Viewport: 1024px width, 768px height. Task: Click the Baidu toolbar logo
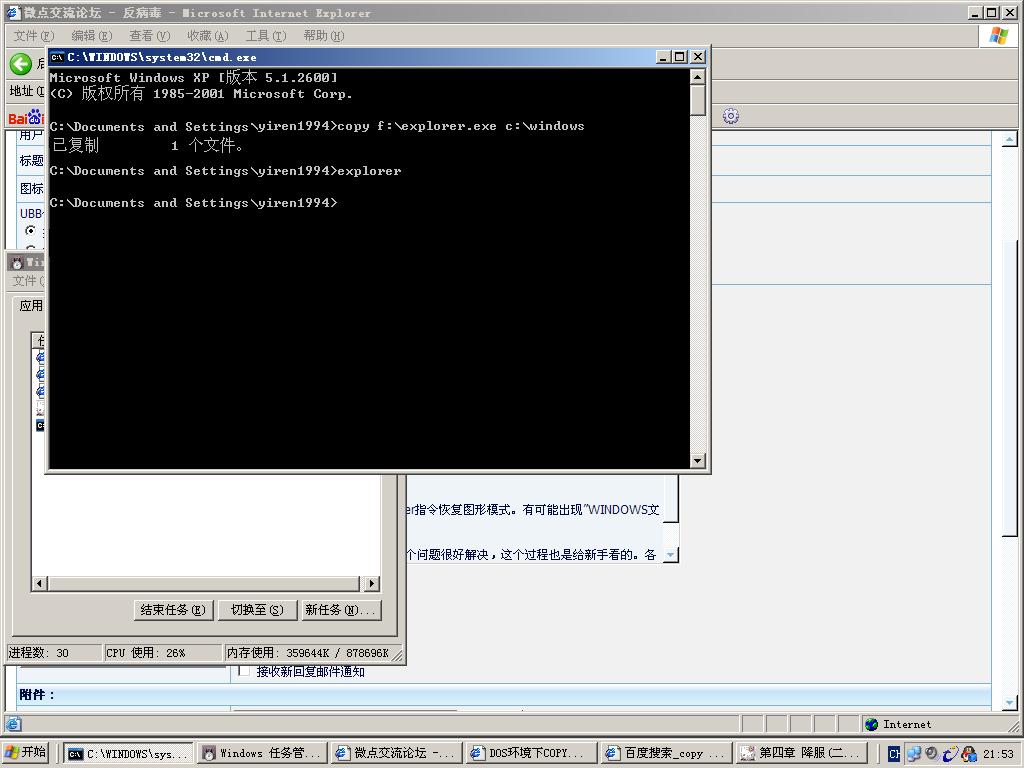pyautogui.click(x=24, y=117)
